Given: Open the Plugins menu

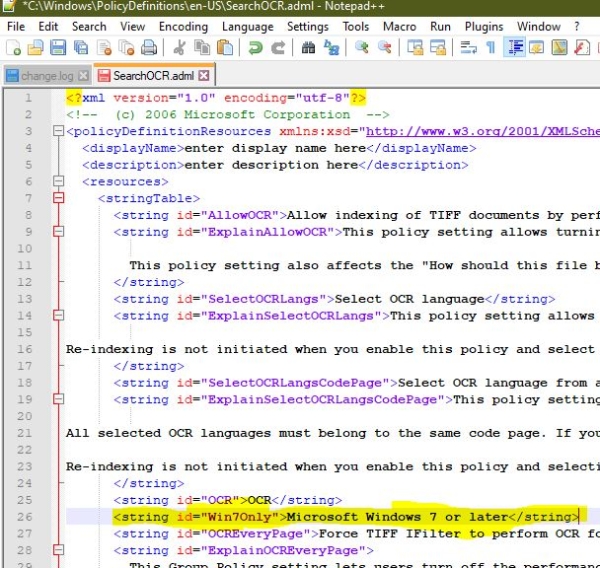Looking at the screenshot, I should pos(484,26).
